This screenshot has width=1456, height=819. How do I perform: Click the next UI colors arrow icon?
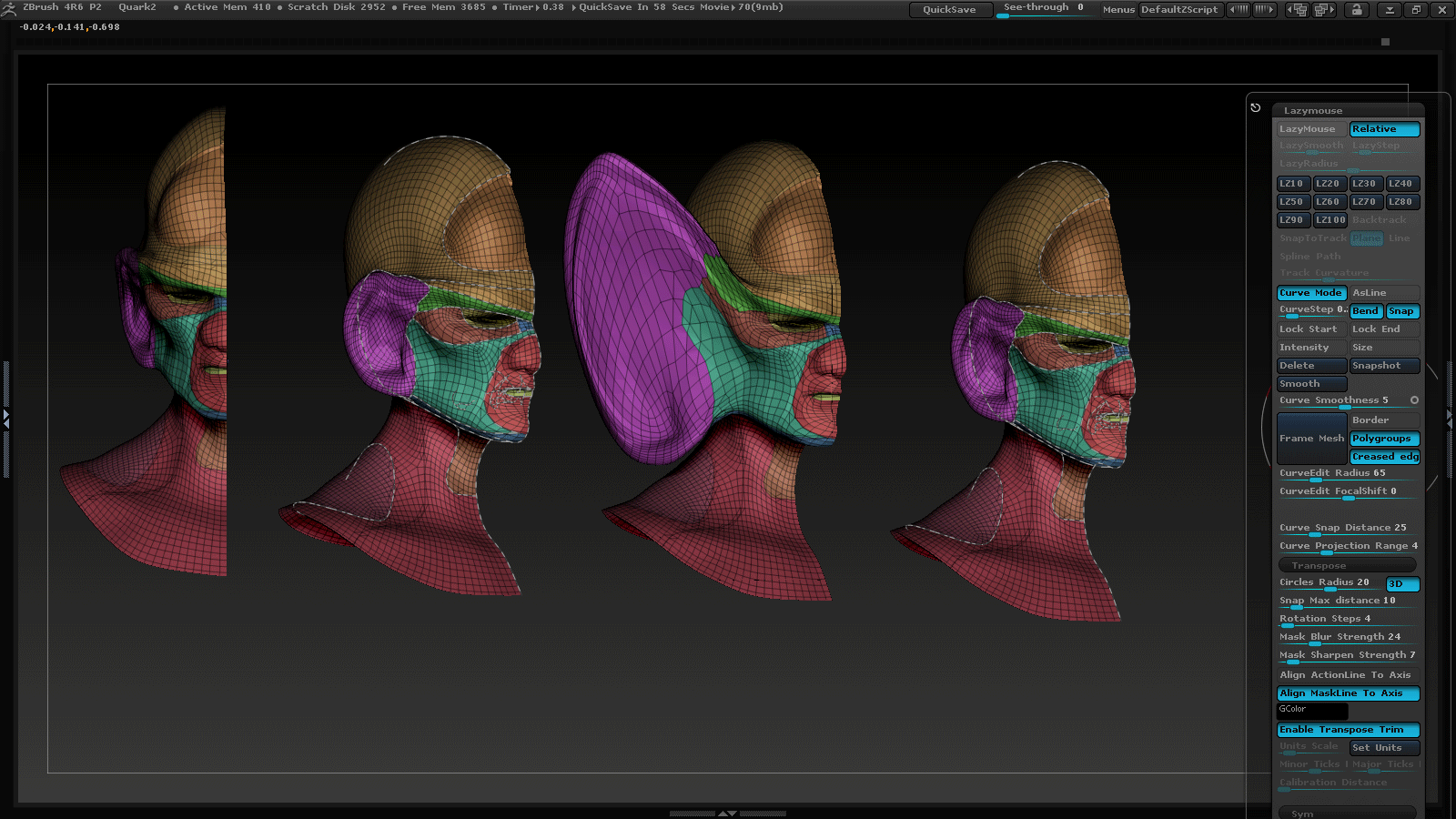[x=1264, y=10]
